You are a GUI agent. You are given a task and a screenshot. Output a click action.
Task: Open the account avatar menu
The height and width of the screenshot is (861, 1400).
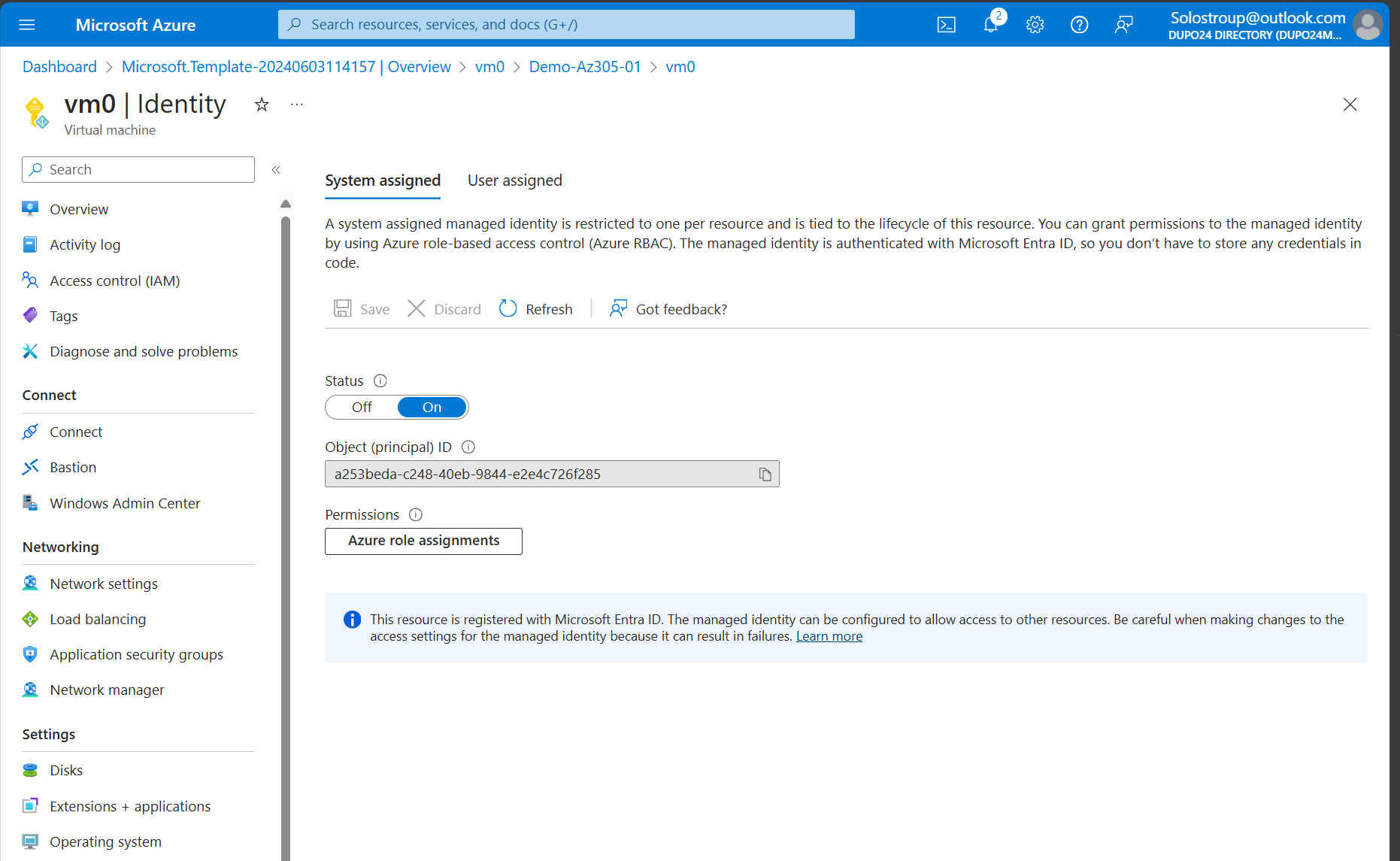1368,25
